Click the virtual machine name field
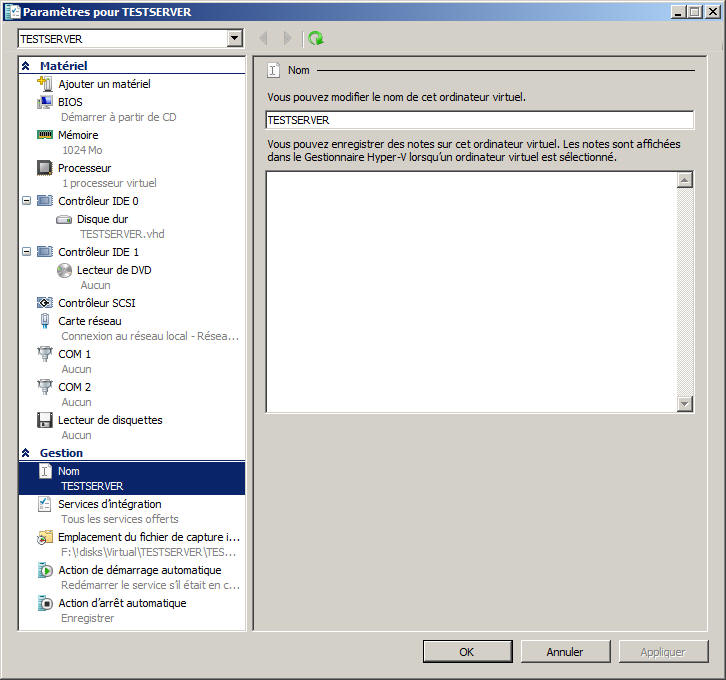726x680 pixels. [480, 120]
